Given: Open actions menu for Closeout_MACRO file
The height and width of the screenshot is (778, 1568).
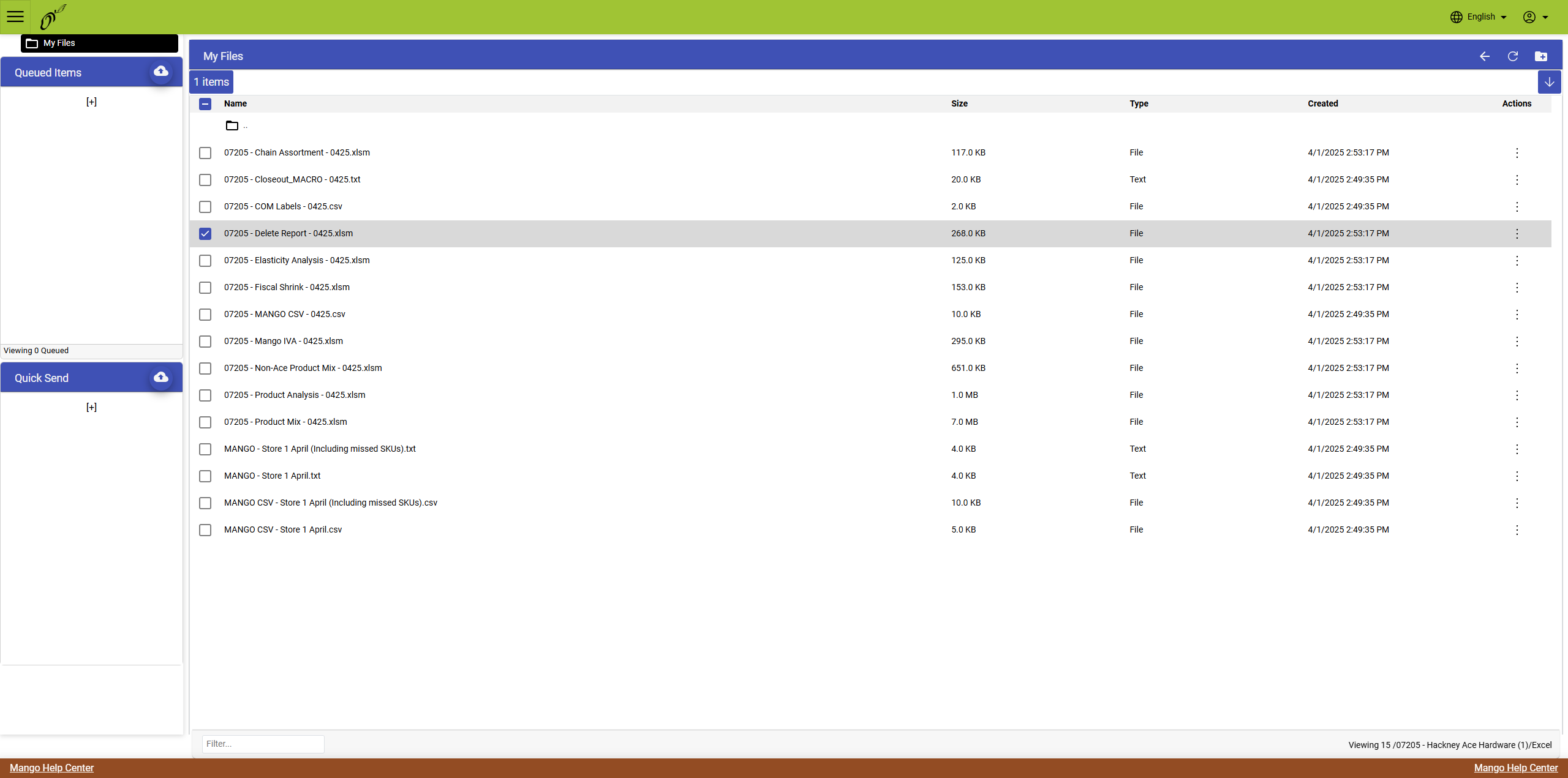Looking at the screenshot, I should tap(1517, 180).
